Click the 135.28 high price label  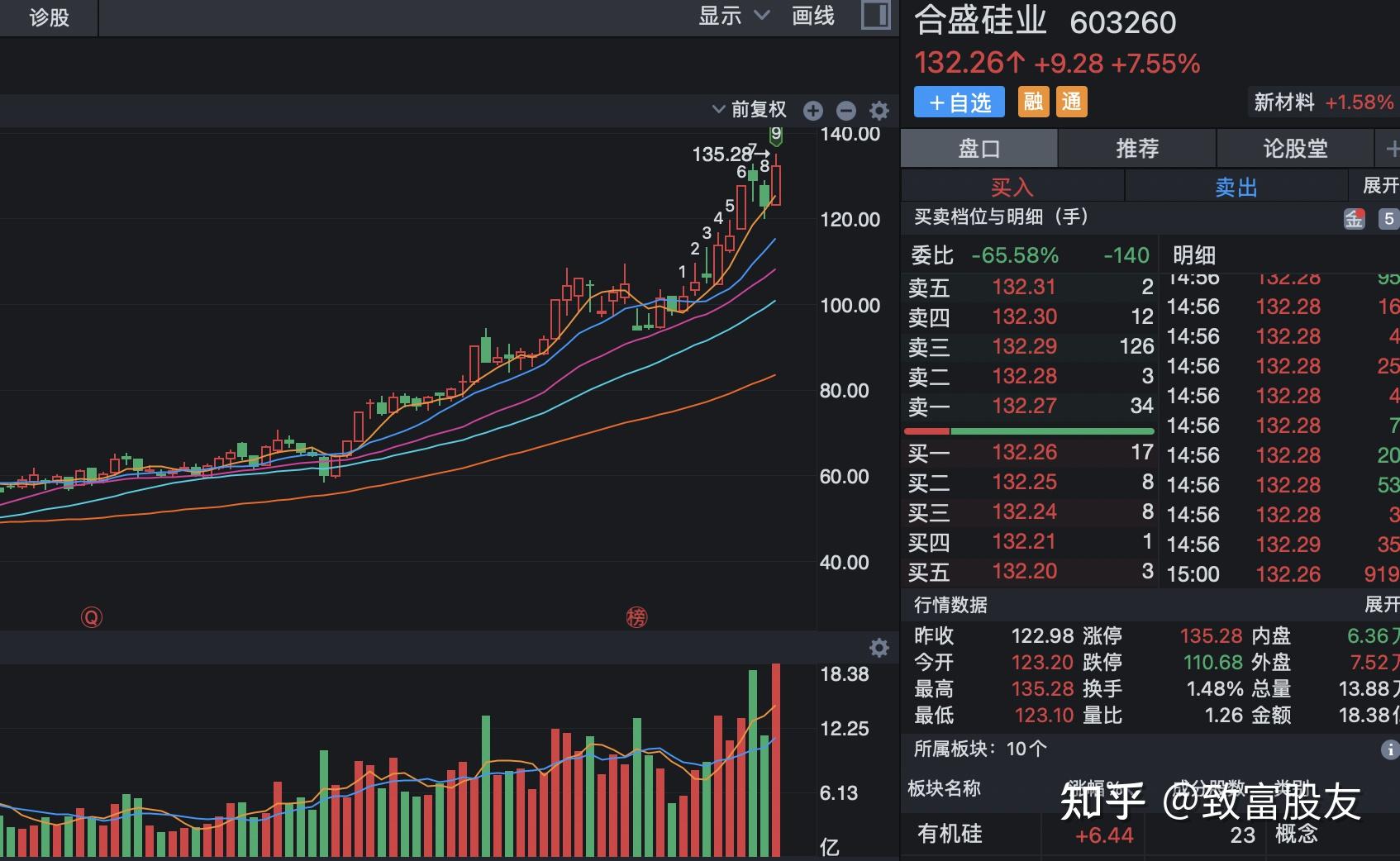pos(722,155)
